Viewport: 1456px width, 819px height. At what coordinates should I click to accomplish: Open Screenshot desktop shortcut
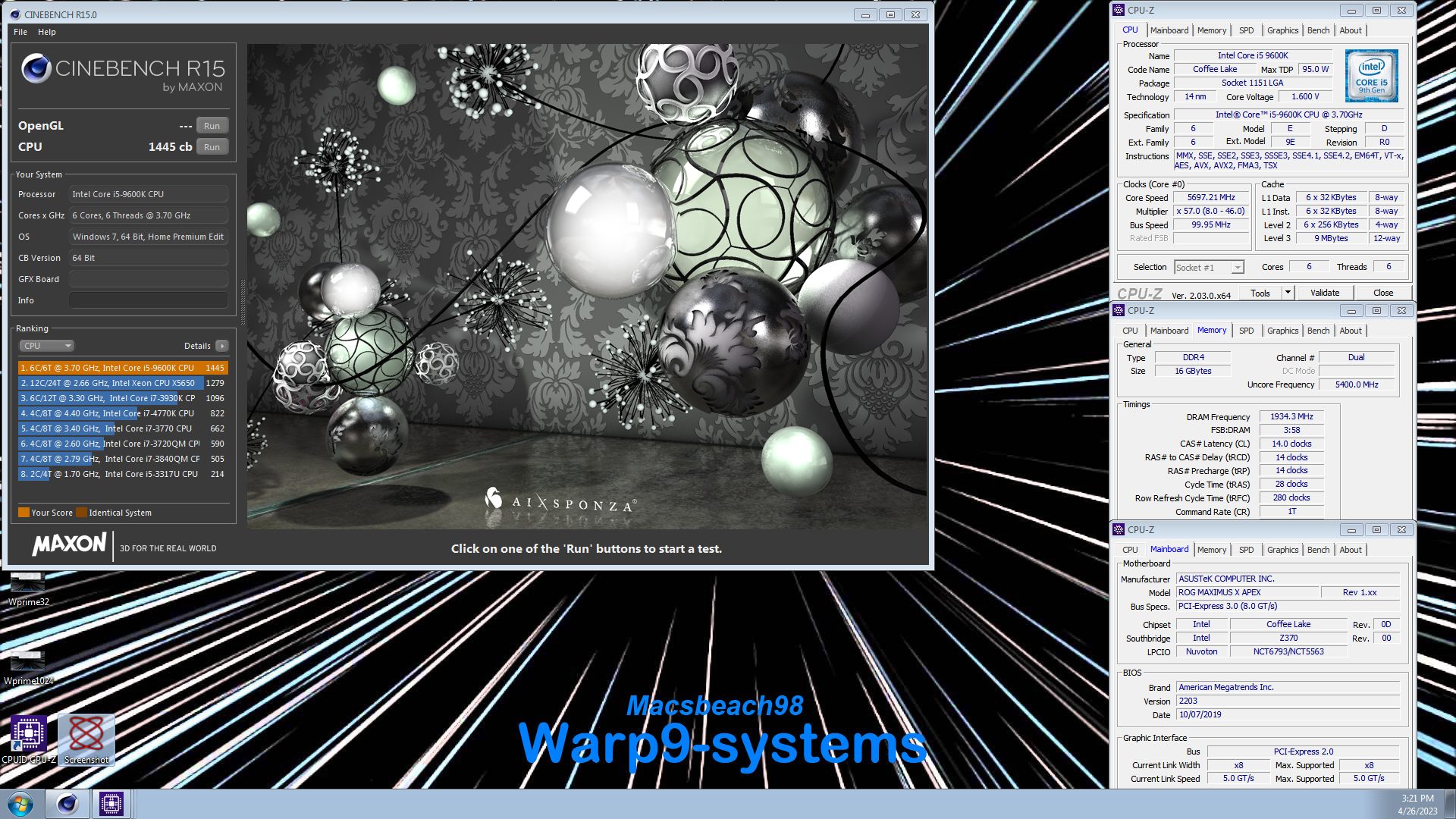tap(86, 739)
